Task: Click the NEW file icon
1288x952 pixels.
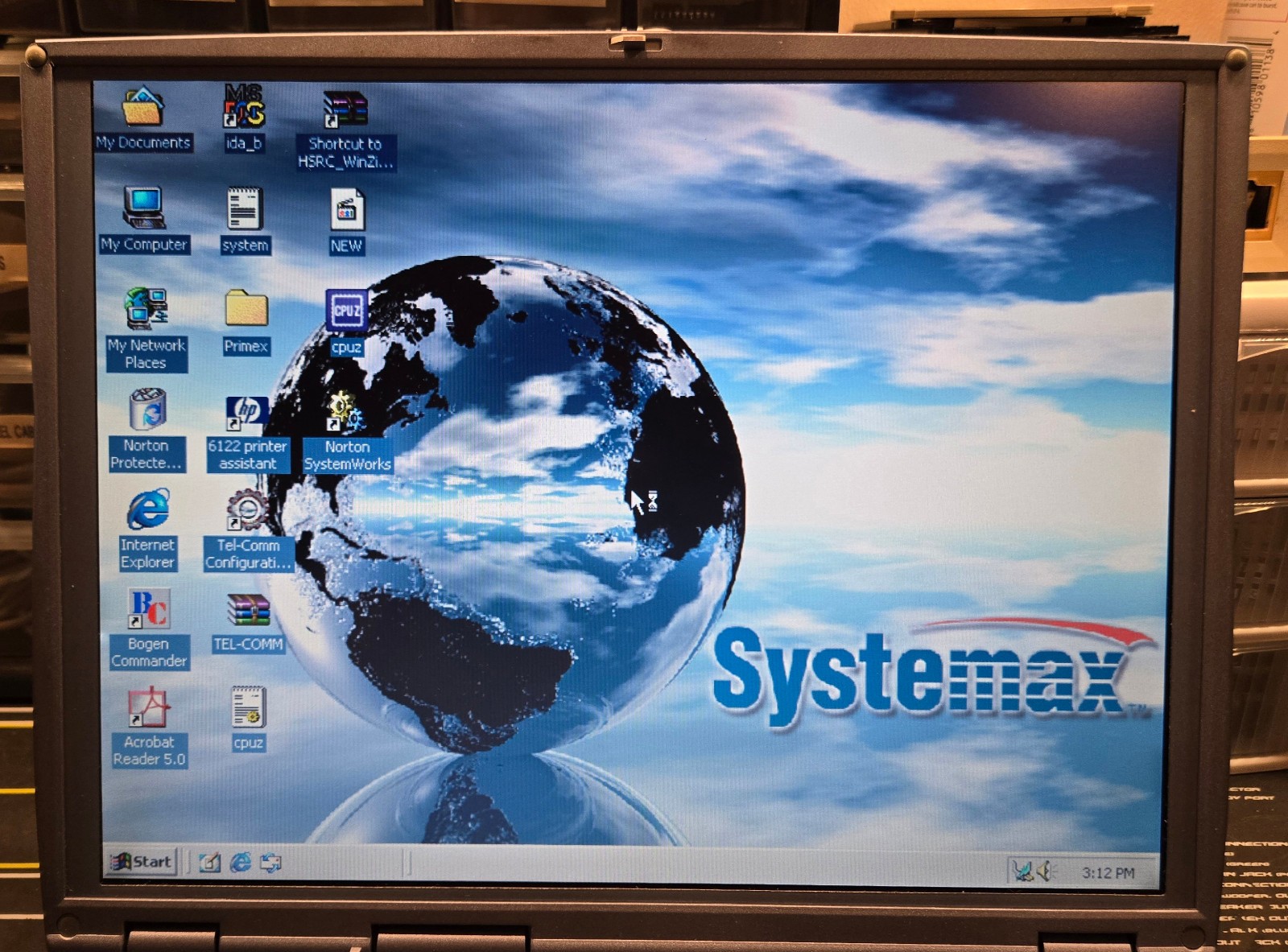Action: 347,210
